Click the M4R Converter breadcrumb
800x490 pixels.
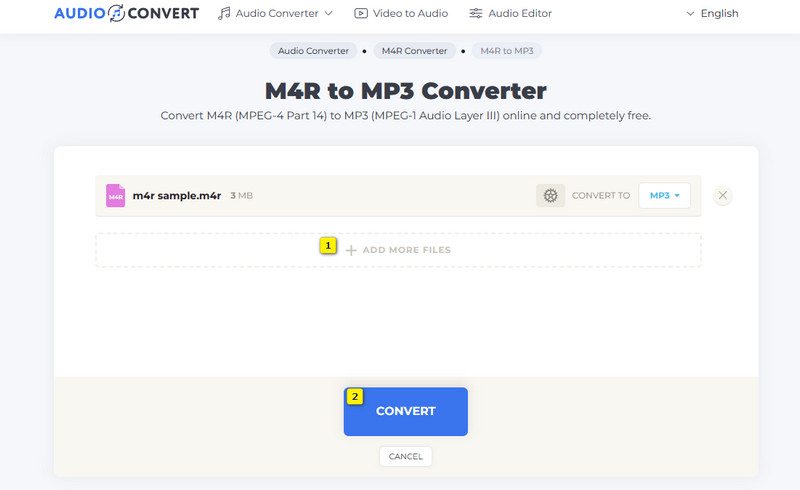coord(414,51)
